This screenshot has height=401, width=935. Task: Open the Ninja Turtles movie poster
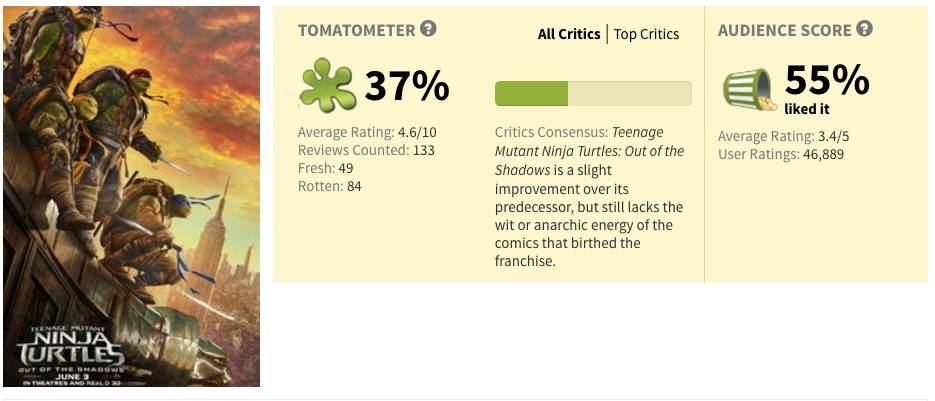131,196
